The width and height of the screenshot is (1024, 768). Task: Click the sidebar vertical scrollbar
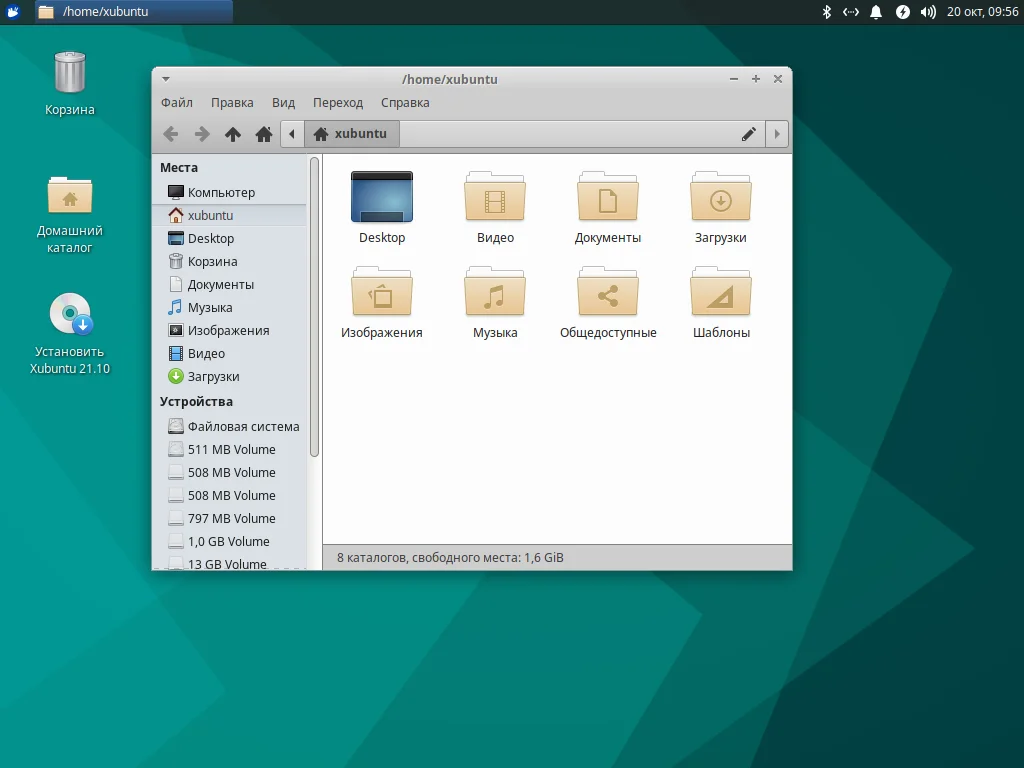click(314, 306)
